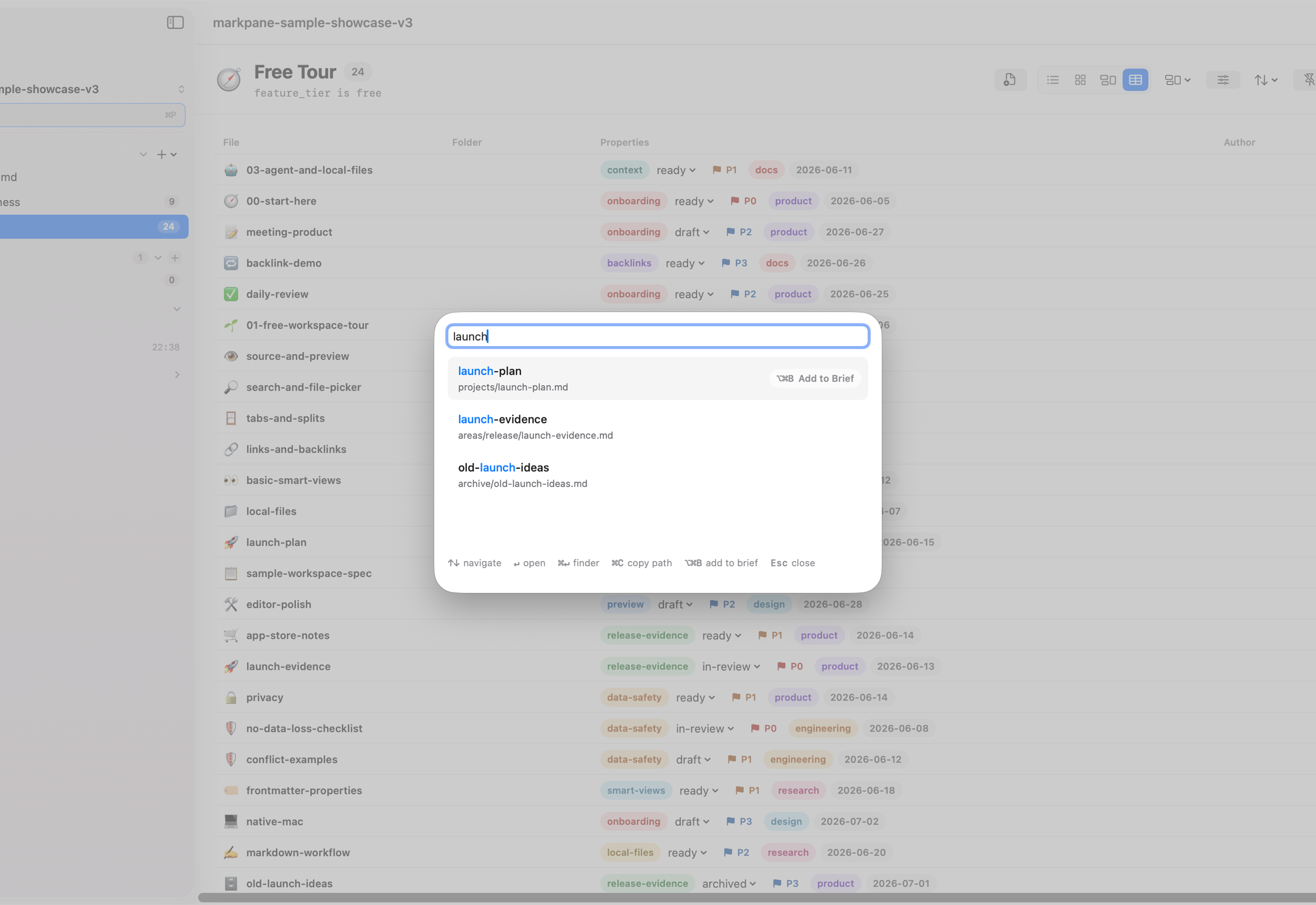Select old-launch-ideas result in quick open
The width and height of the screenshot is (1316, 905).
658,475
